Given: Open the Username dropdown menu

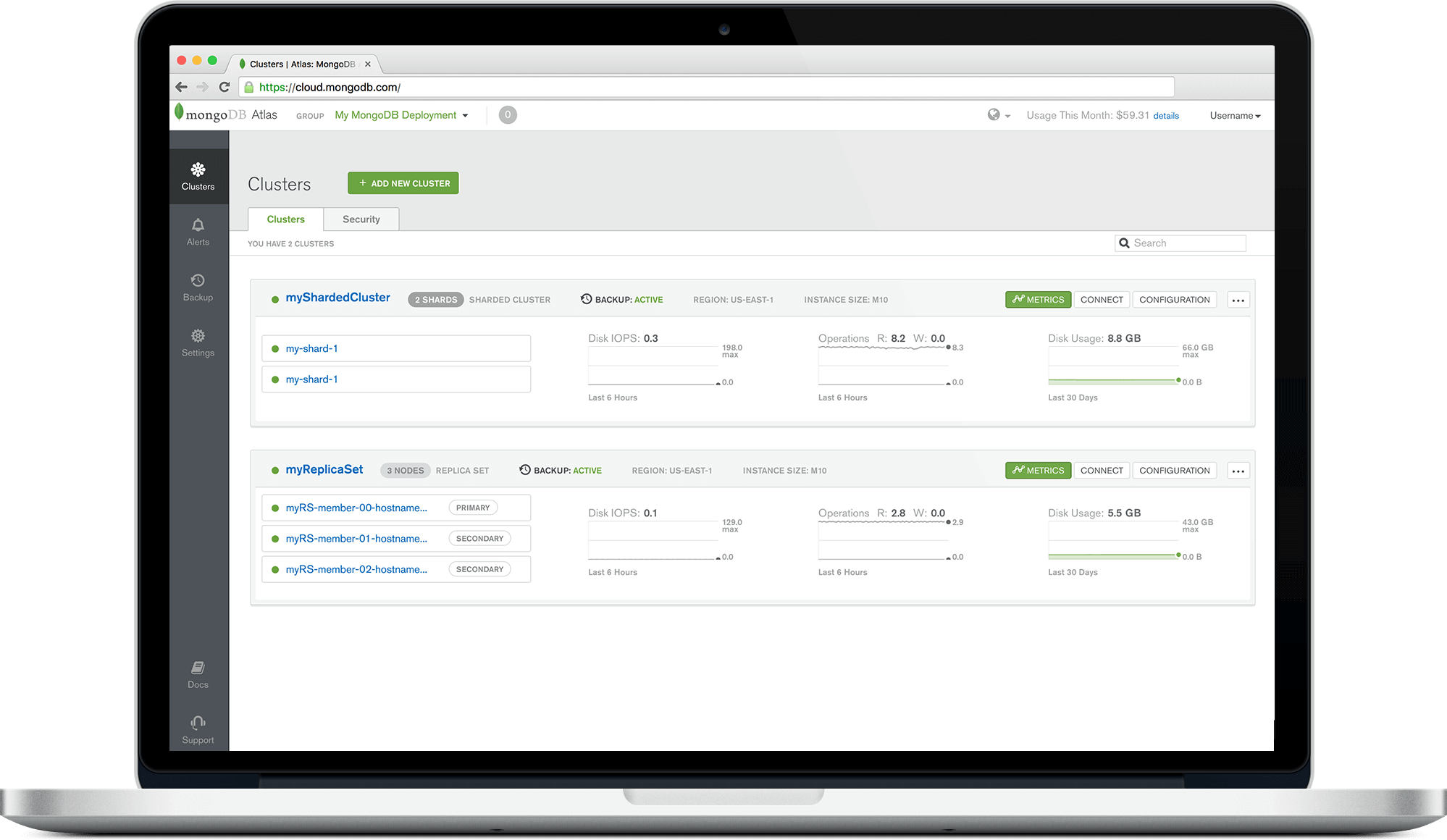Looking at the screenshot, I should 1235,115.
